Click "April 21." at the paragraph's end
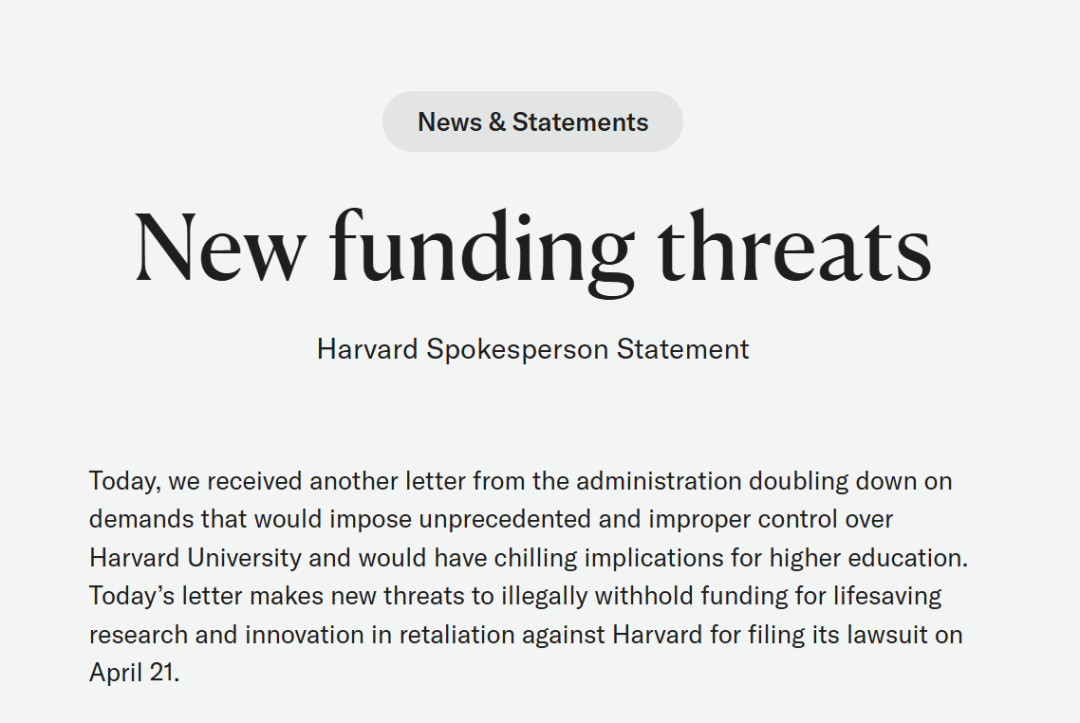The height and width of the screenshot is (723, 1080). (134, 673)
